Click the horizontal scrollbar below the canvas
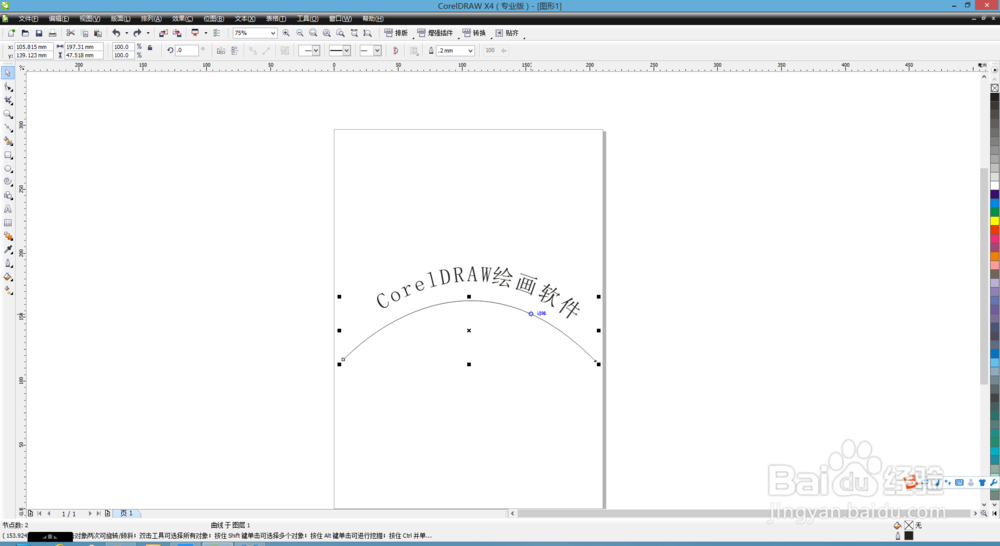 pyautogui.click(x=744, y=513)
